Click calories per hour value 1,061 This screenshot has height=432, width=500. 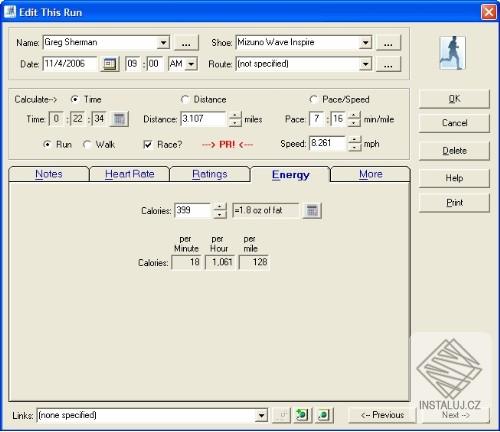click(220, 262)
